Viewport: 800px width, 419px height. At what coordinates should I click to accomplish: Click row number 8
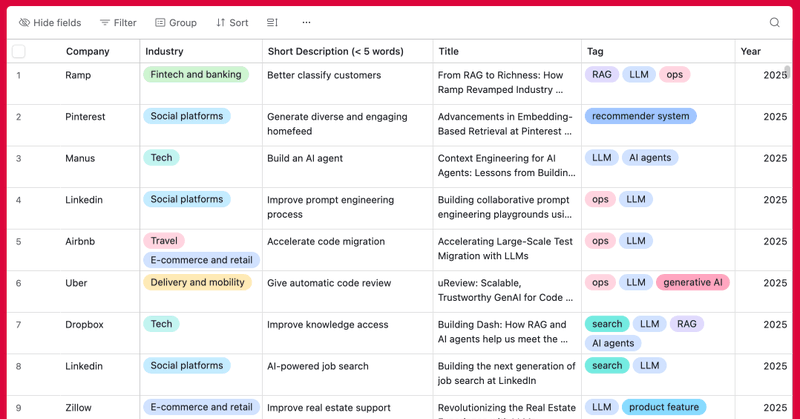click(18, 366)
